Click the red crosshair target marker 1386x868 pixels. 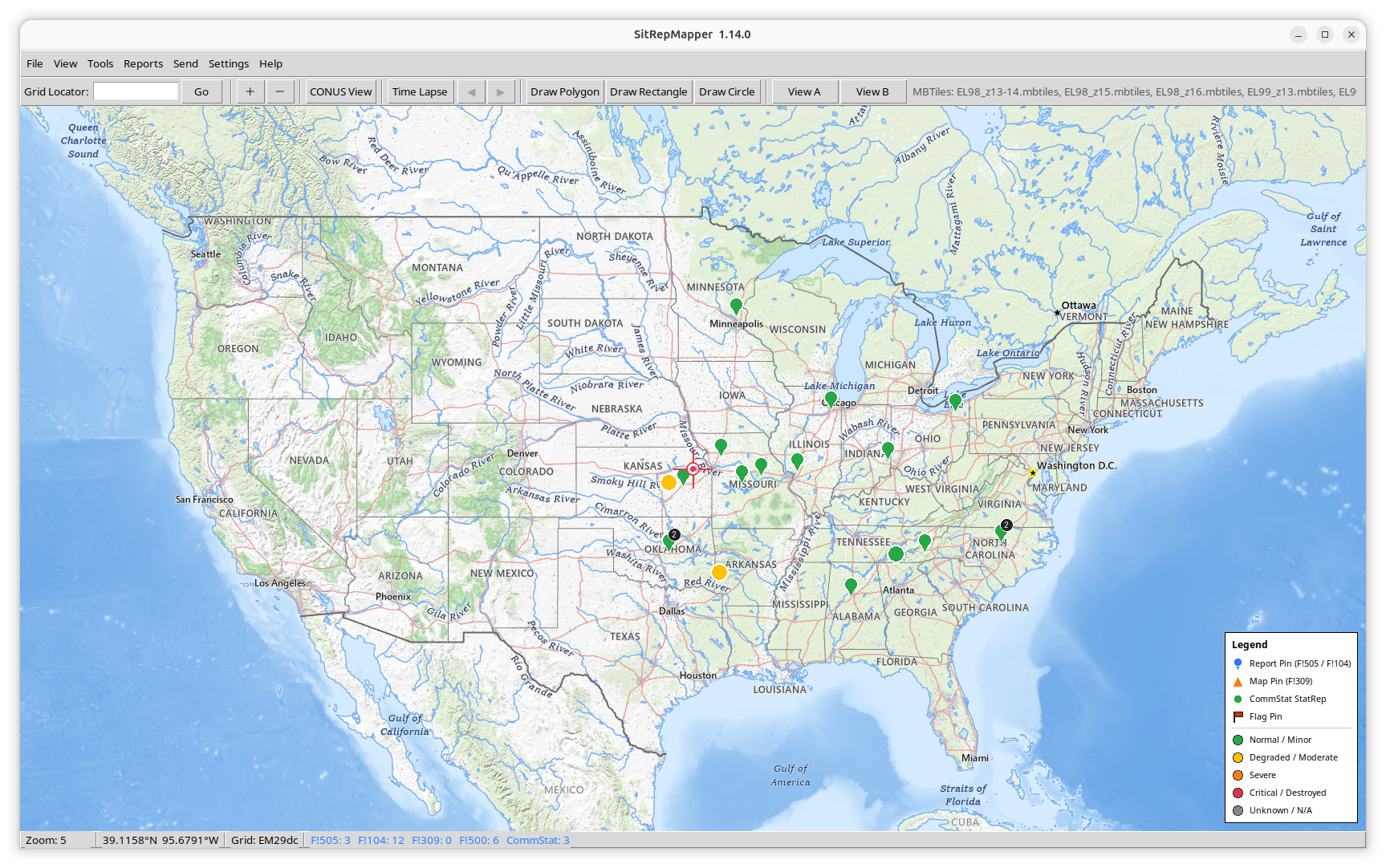693,469
